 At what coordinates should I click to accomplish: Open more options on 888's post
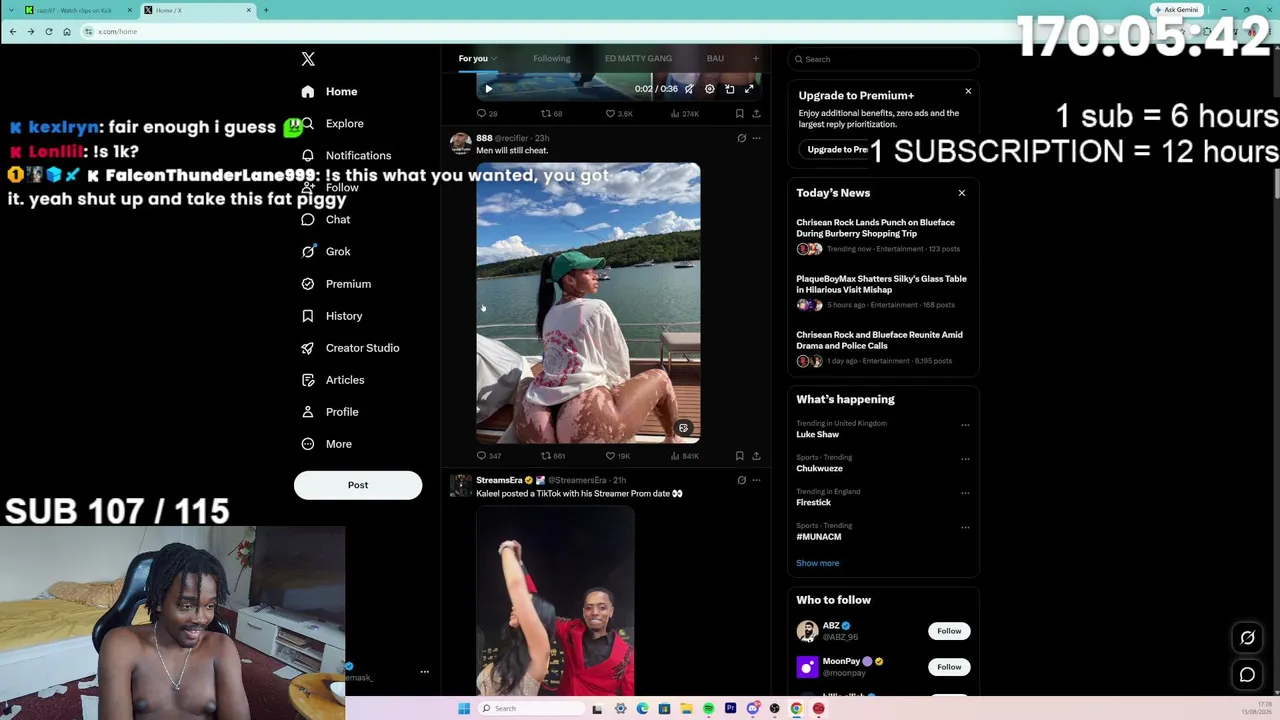point(756,138)
